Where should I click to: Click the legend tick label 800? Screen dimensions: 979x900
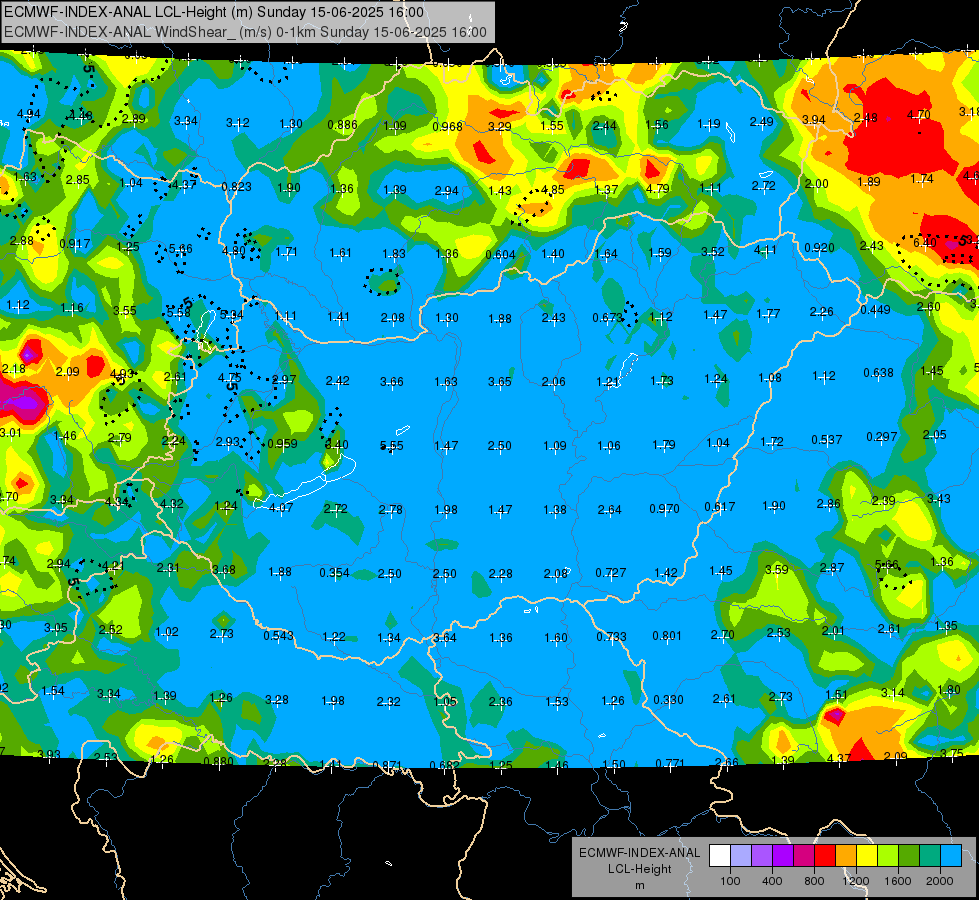814,881
